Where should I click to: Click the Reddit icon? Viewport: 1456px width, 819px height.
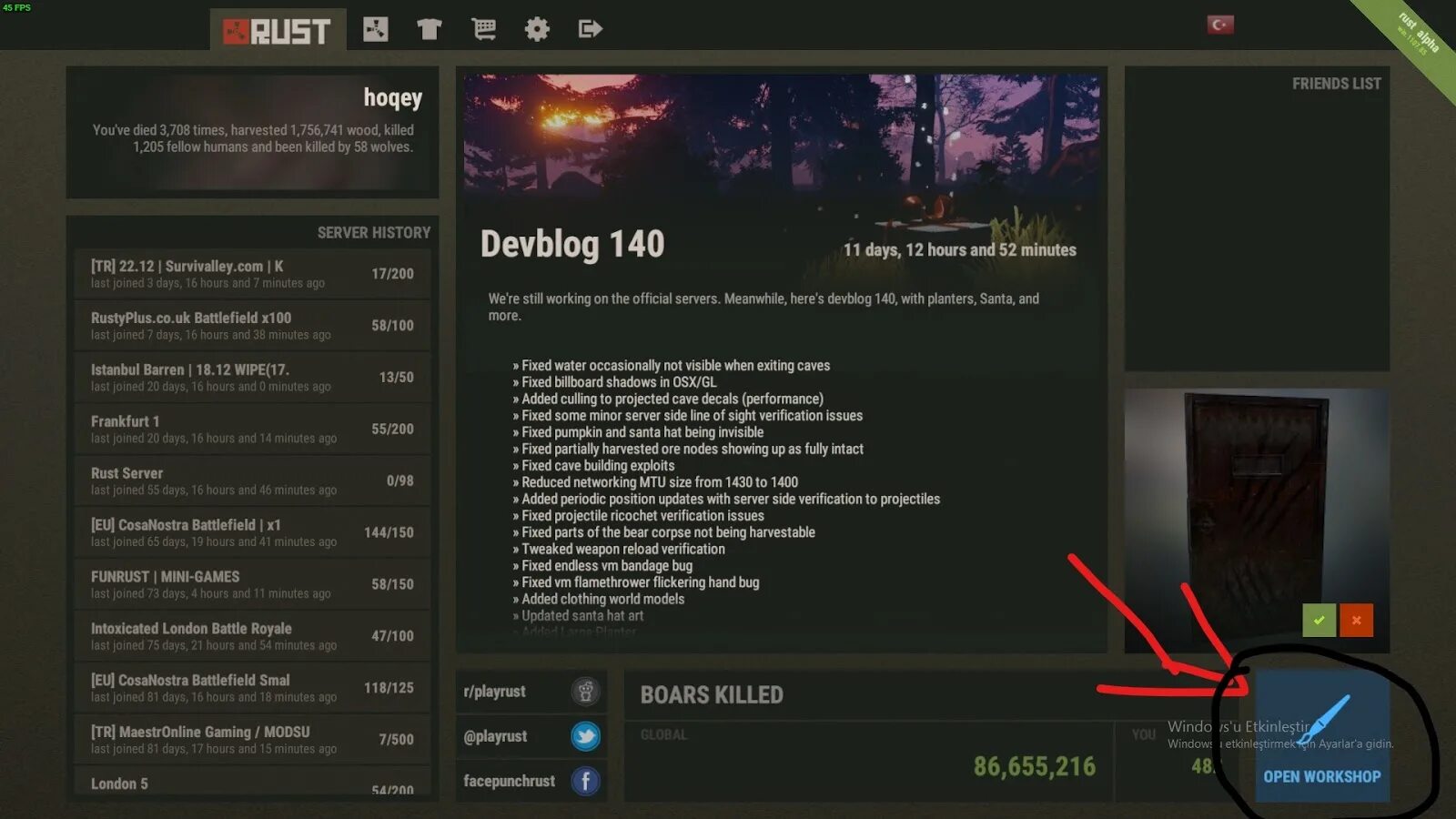(586, 692)
